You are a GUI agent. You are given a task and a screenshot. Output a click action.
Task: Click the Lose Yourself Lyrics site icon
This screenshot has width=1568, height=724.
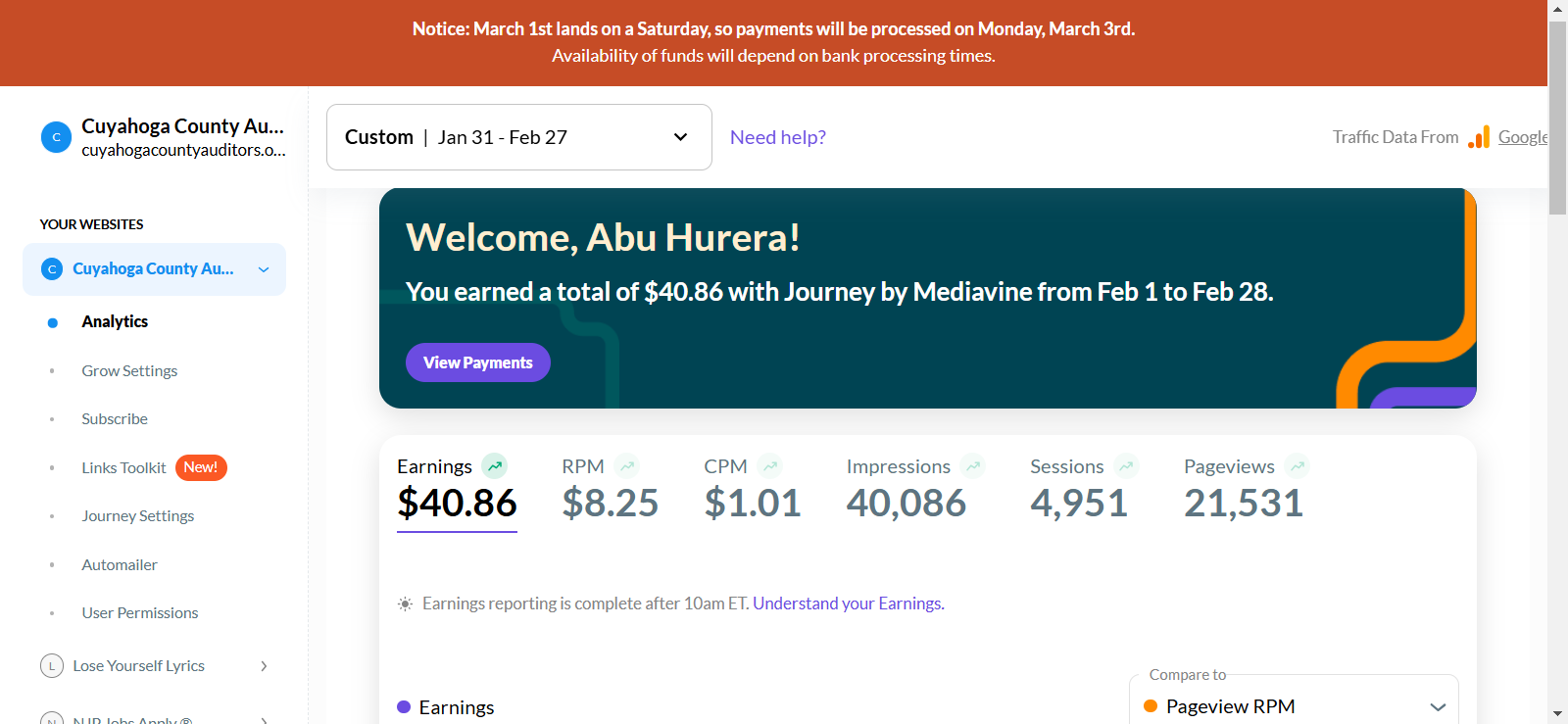click(x=52, y=666)
